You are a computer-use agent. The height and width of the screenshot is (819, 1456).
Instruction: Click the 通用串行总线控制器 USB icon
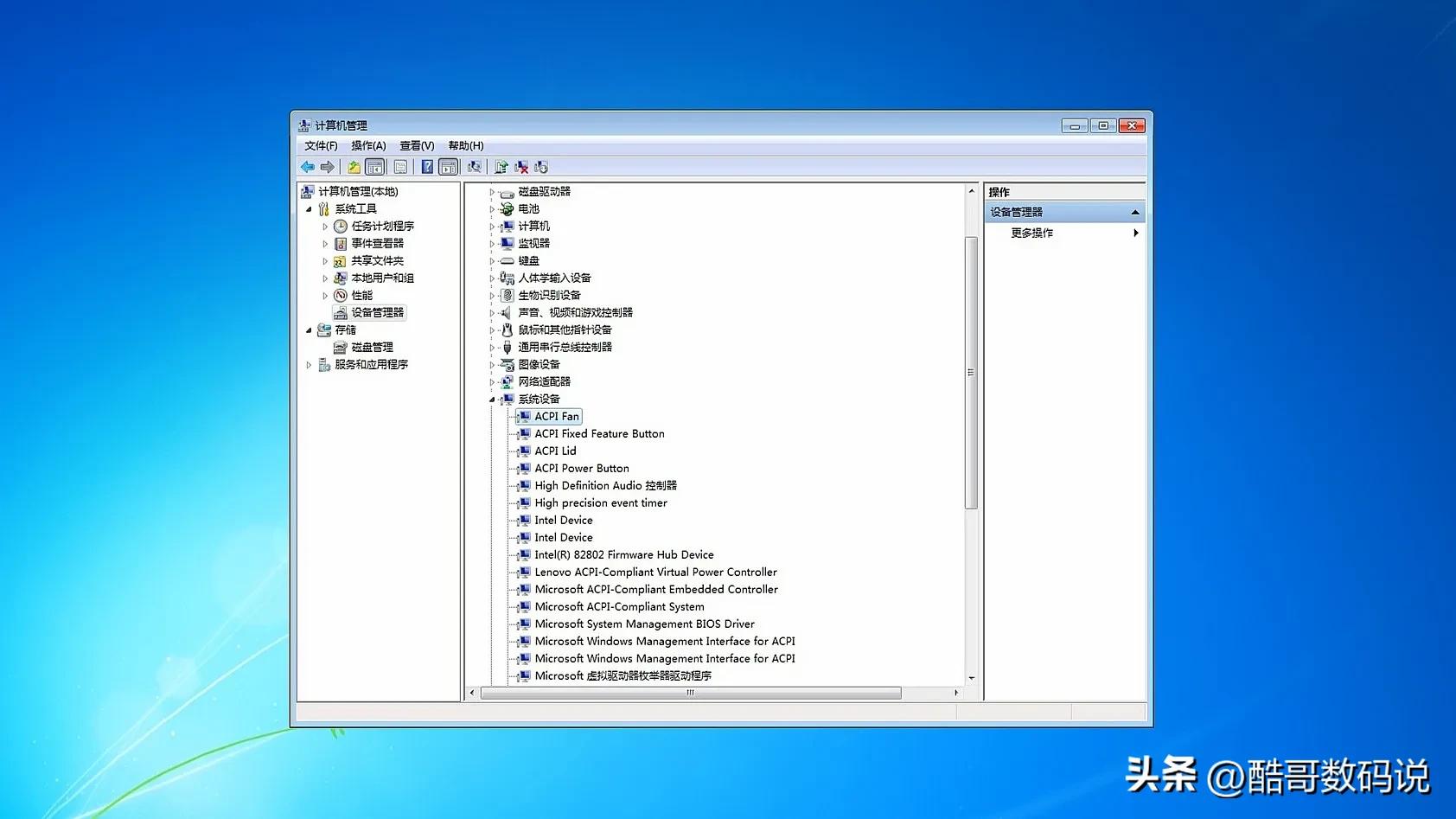pos(508,347)
